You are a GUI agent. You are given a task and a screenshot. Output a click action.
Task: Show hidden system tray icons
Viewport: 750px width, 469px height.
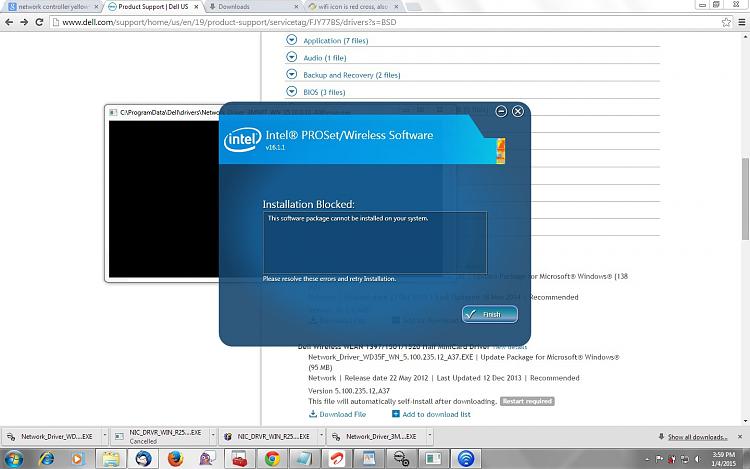(647, 459)
